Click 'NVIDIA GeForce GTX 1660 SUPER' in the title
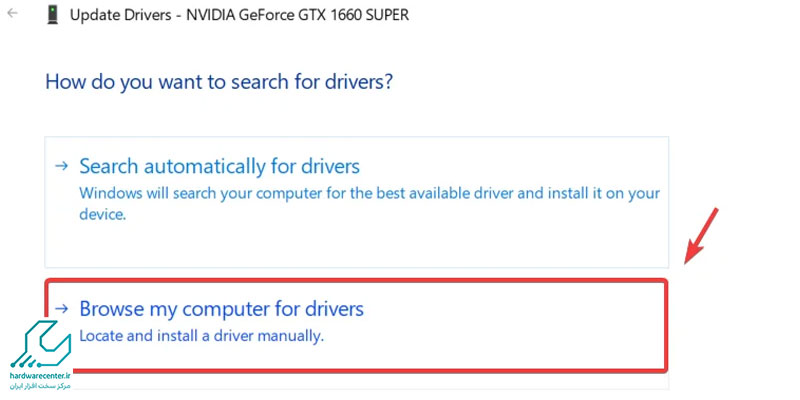This screenshot has height=400, width=800. pyautogui.click(x=297, y=15)
